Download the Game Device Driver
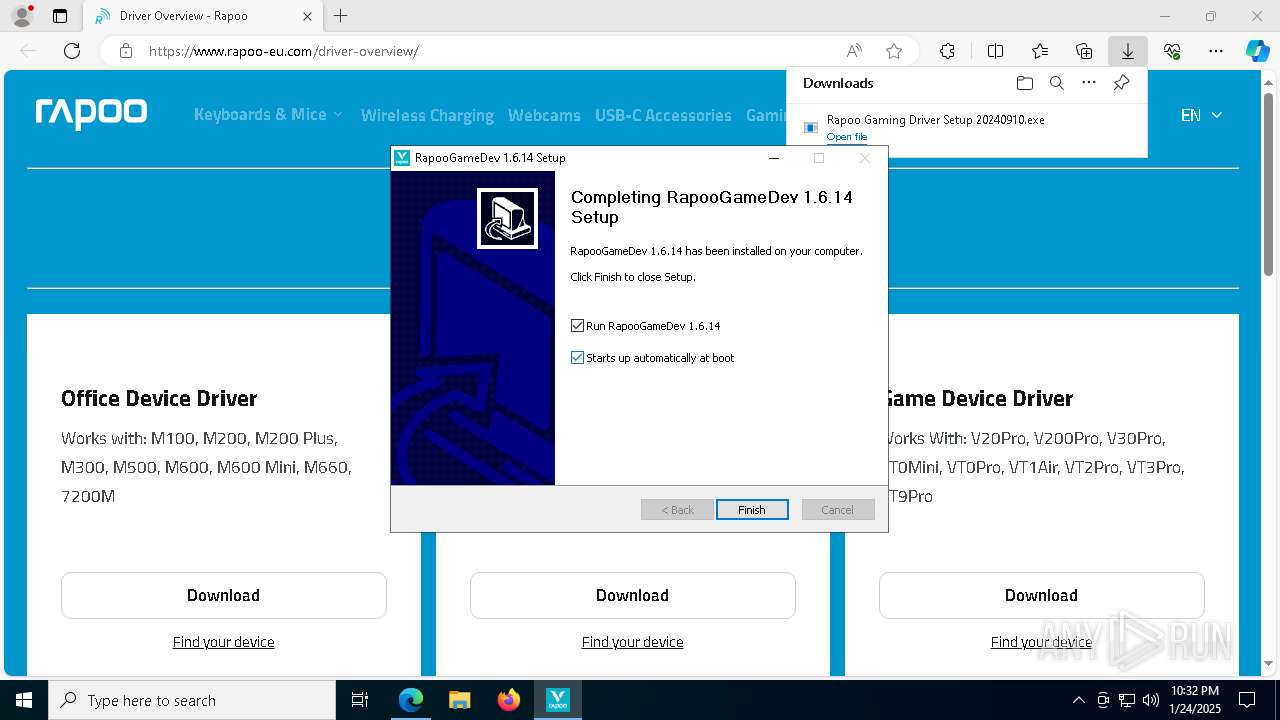This screenshot has height=720, width=1280. [x=1042, y=595]
